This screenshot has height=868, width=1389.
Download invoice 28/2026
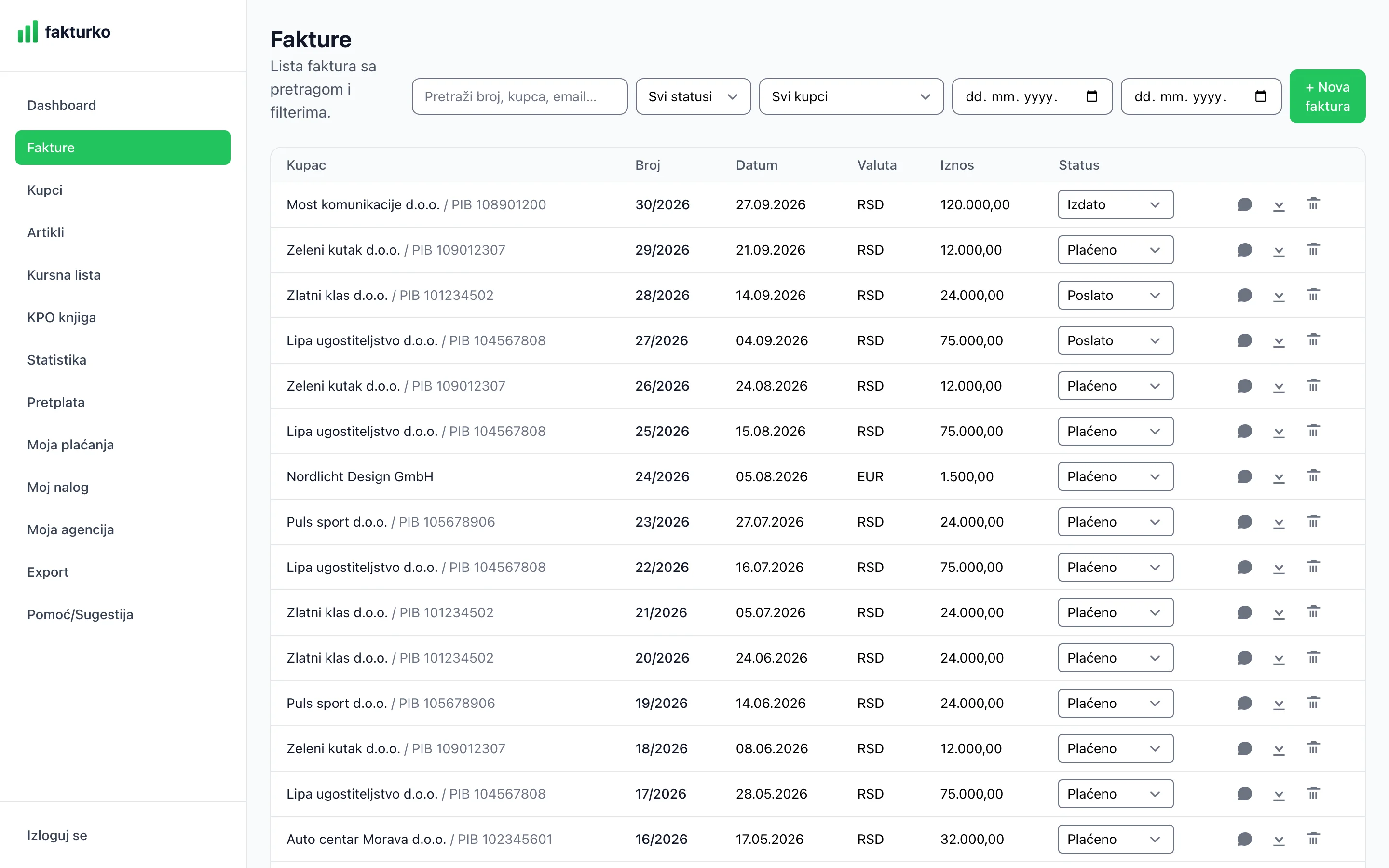click(1279, 296)
